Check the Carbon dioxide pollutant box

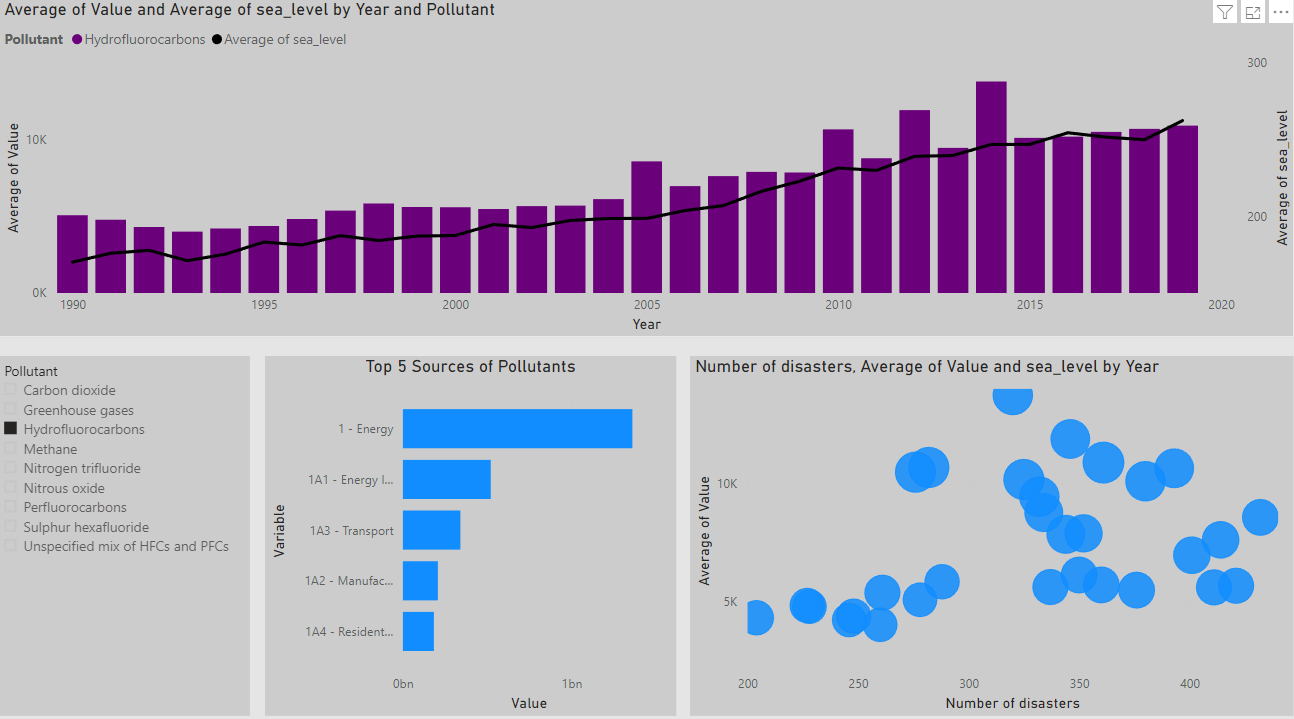point(12,390)
